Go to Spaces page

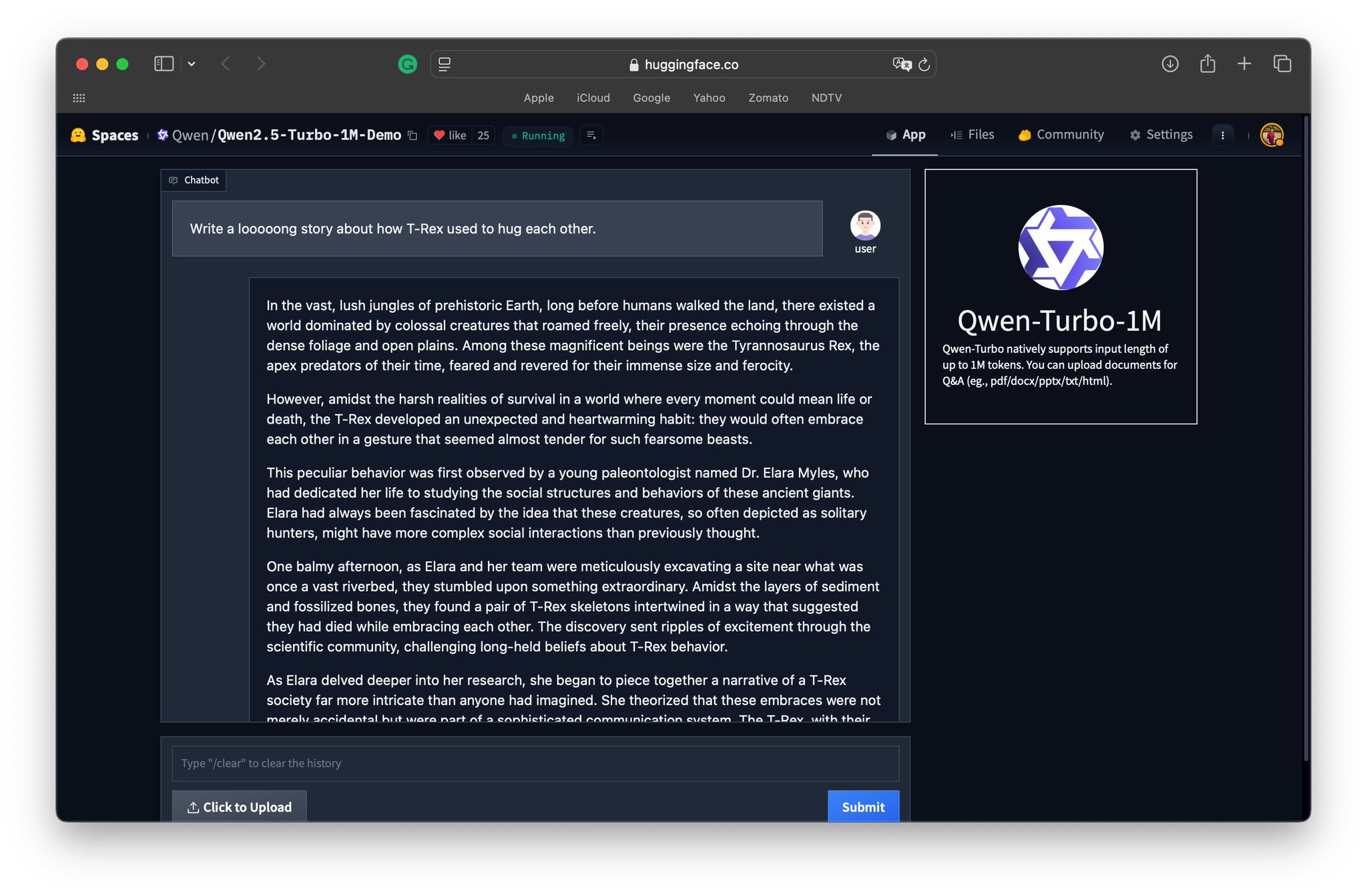(115, 135)
